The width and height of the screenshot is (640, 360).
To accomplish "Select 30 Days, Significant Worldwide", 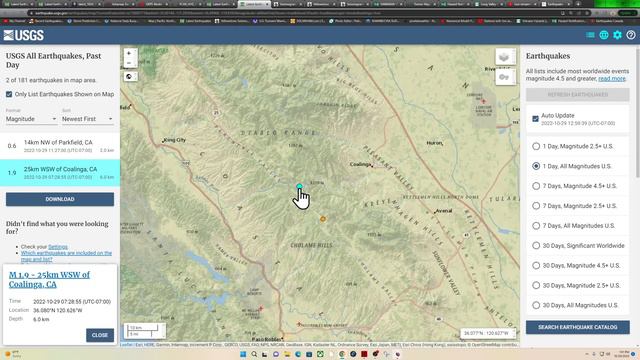I will point(536,245).
